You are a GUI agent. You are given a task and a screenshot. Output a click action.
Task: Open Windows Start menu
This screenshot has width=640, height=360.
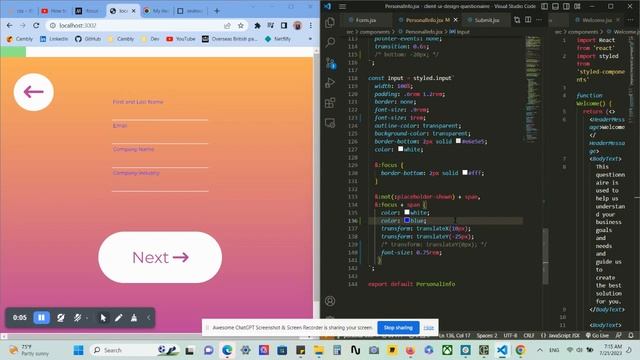78,350
